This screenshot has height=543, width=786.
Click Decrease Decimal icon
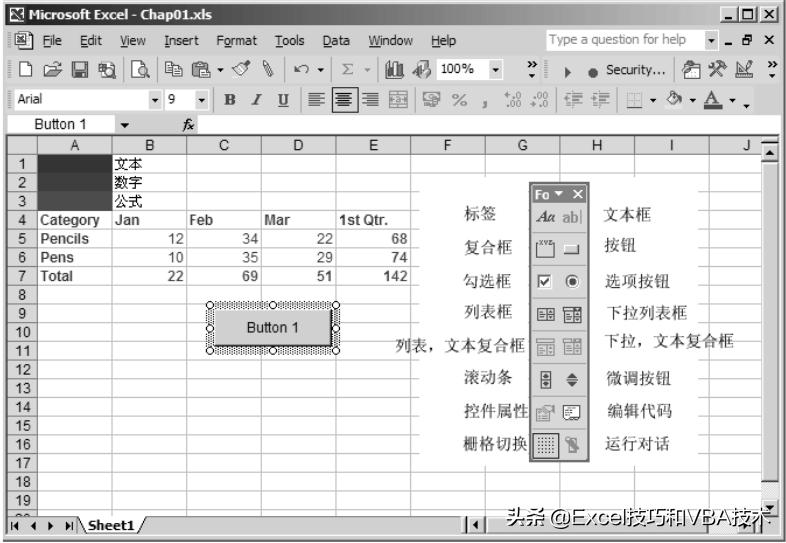(x=540, y=100)
